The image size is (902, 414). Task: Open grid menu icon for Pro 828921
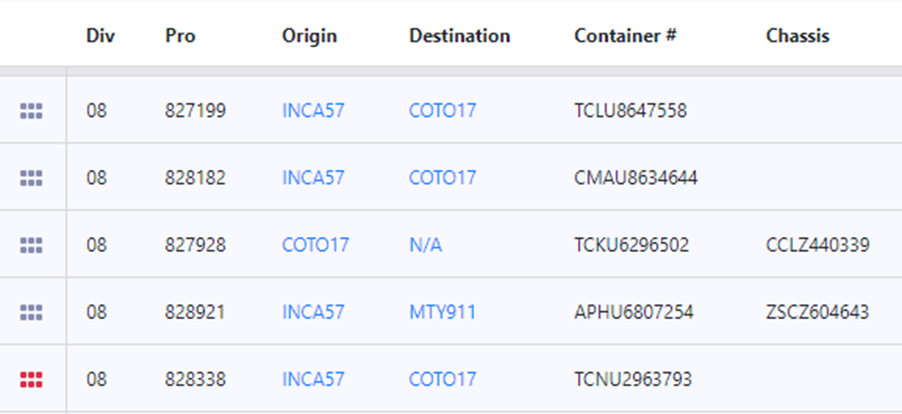point(31,313)
